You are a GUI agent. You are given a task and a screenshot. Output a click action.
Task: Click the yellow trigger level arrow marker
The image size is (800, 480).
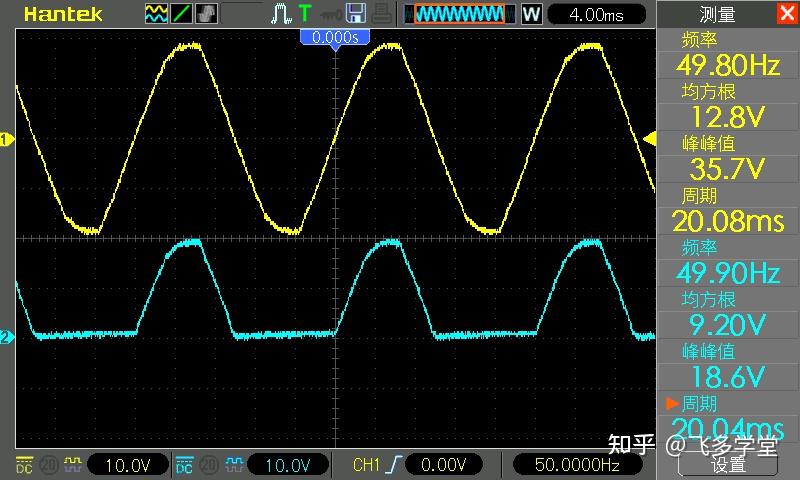tap(649, 139)
